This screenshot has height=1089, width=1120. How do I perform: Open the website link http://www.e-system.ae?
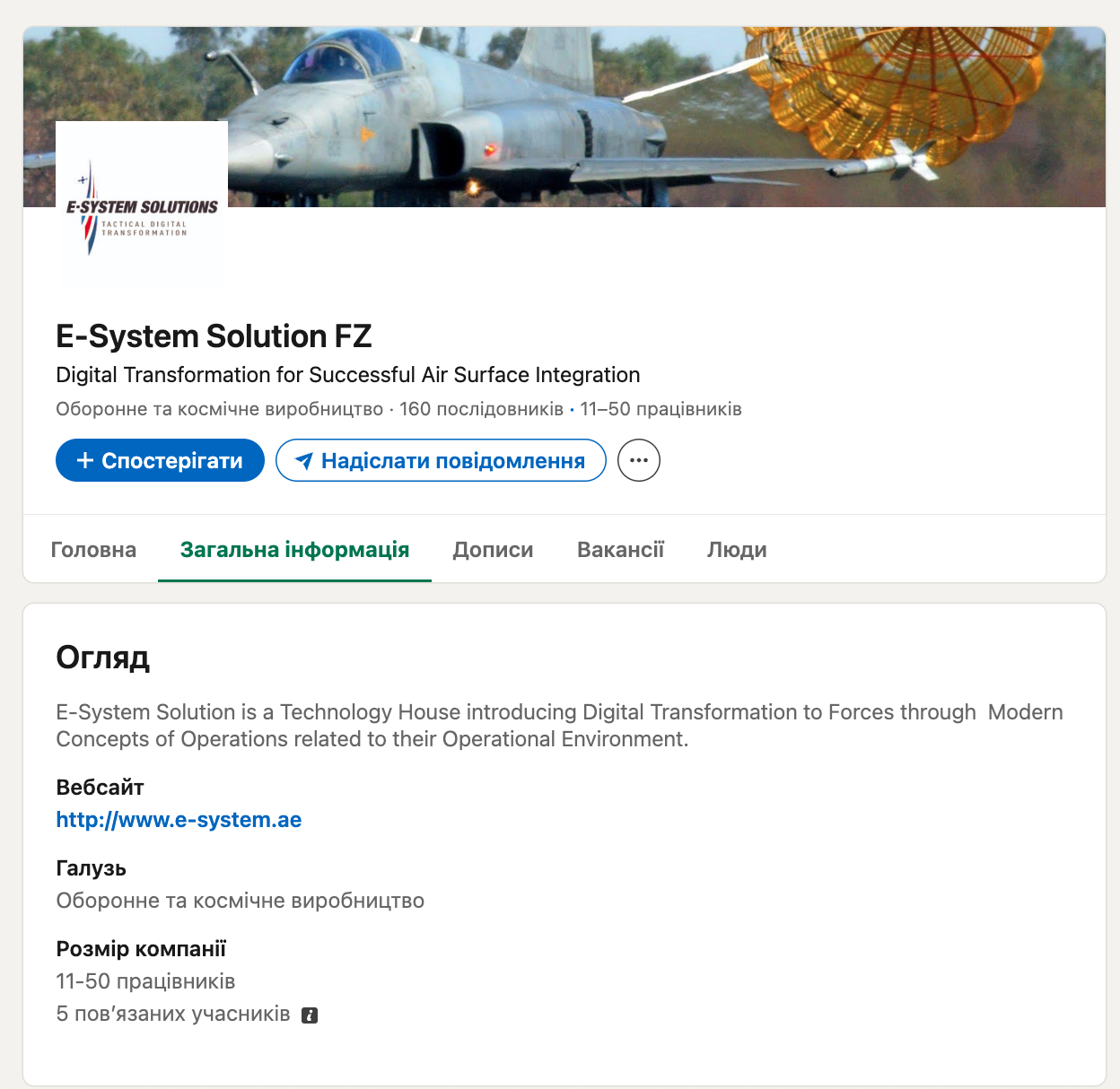(x=179, y=820)
